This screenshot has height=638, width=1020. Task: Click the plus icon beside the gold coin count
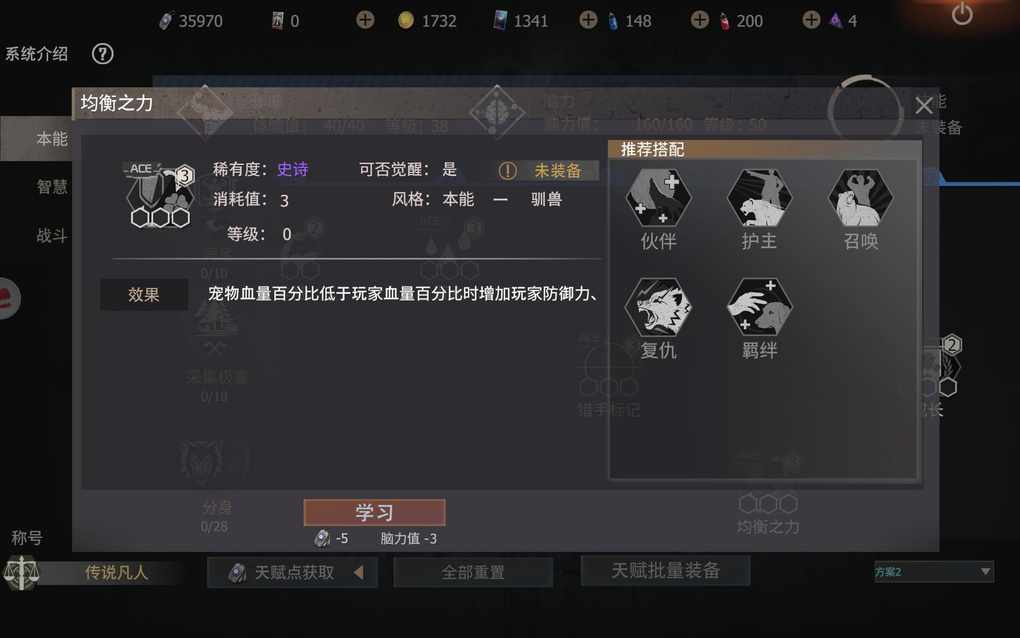[x=366, y=20]
